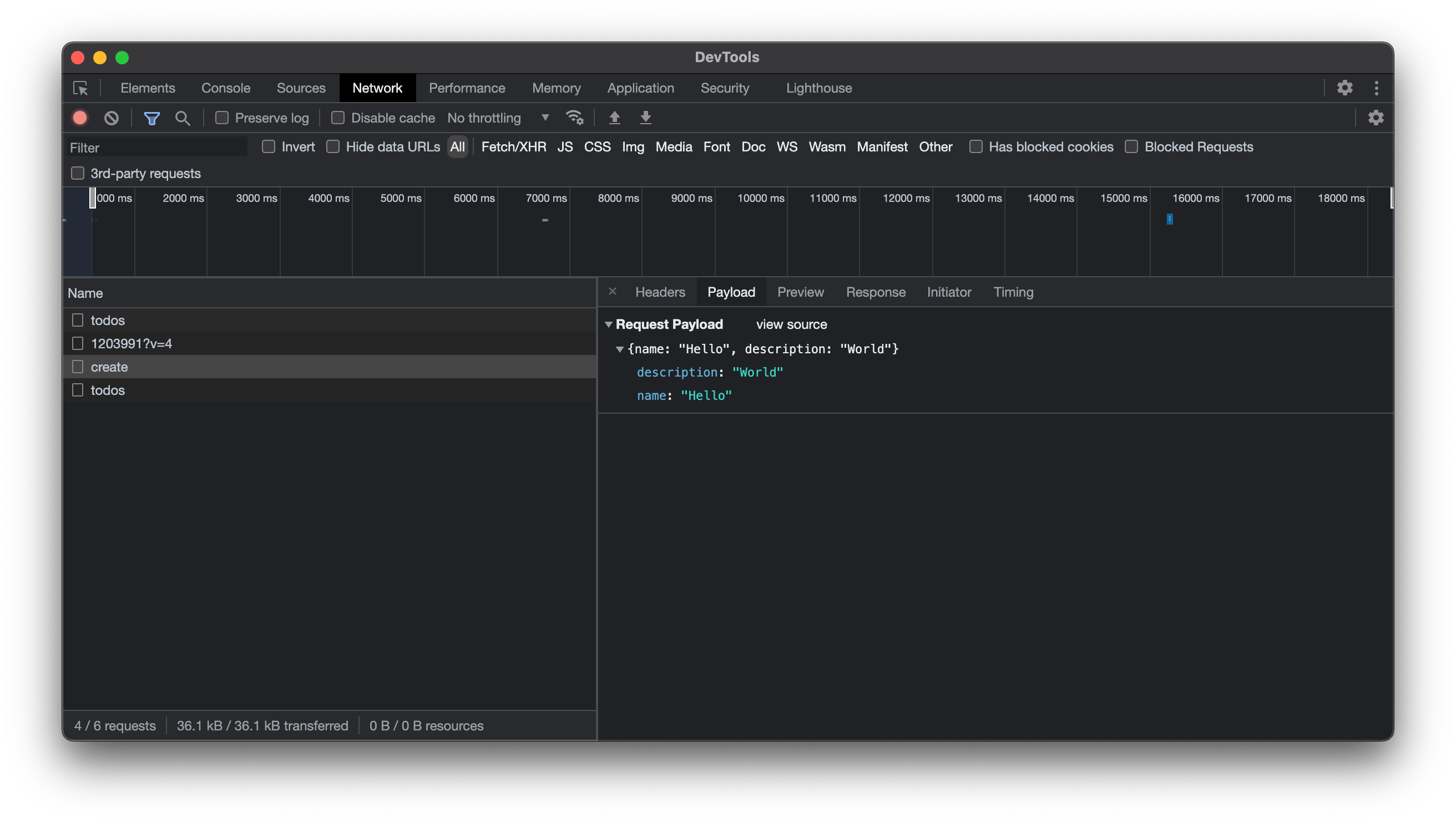Check Blocked Requests
This screenshot has height=823, width=1456.
click(1131, 147)
